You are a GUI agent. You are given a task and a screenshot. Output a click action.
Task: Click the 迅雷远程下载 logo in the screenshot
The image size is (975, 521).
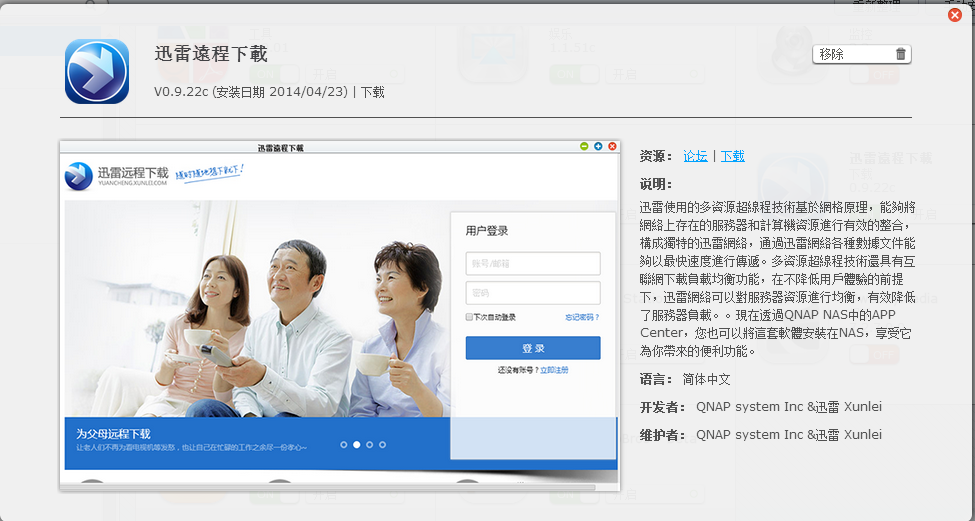pos(116,176)
